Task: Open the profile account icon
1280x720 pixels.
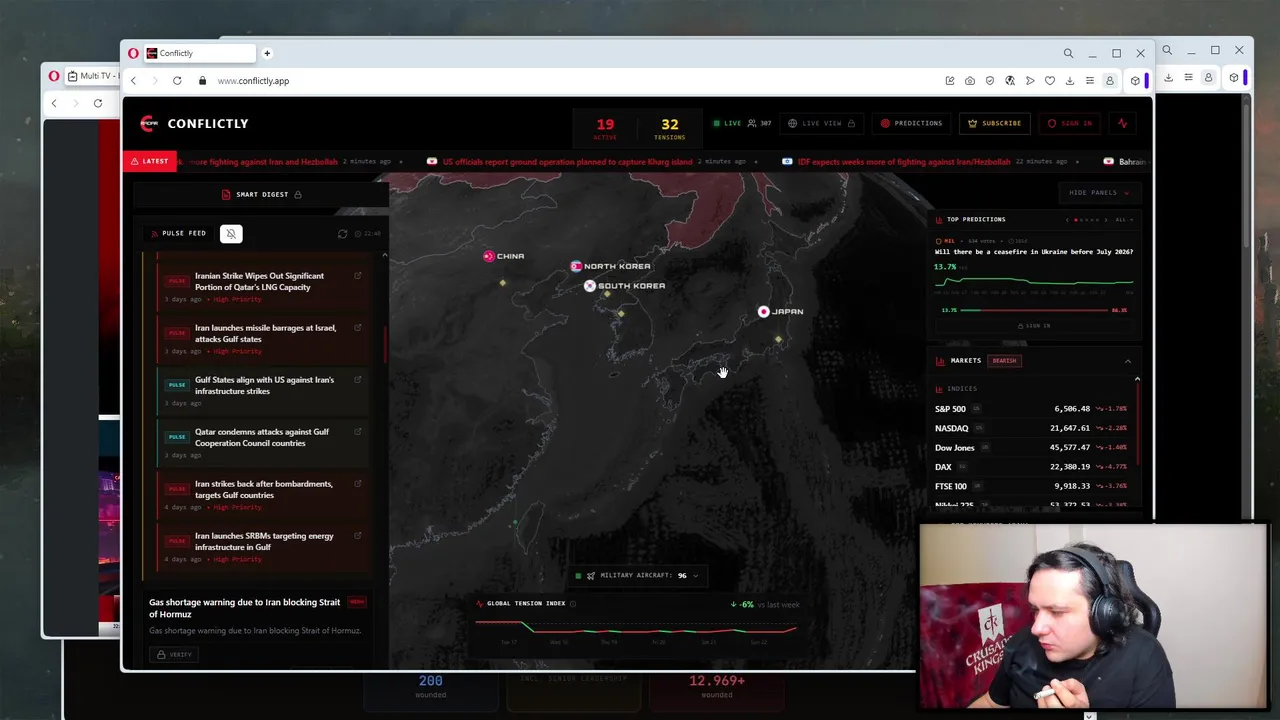Action: click(x=1109, y=81)
